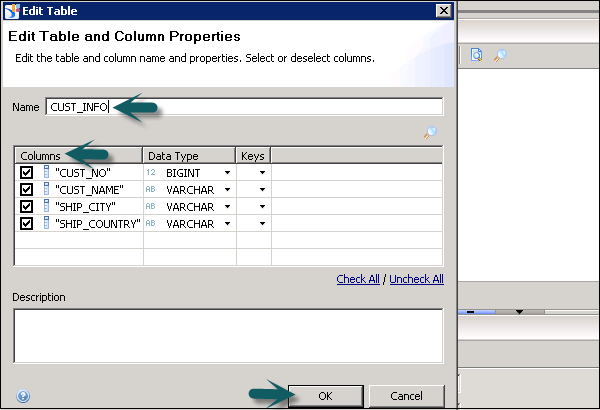Click the Check All link
The height and width of the screenshot is (410, 600).
[x=358, y=279]
